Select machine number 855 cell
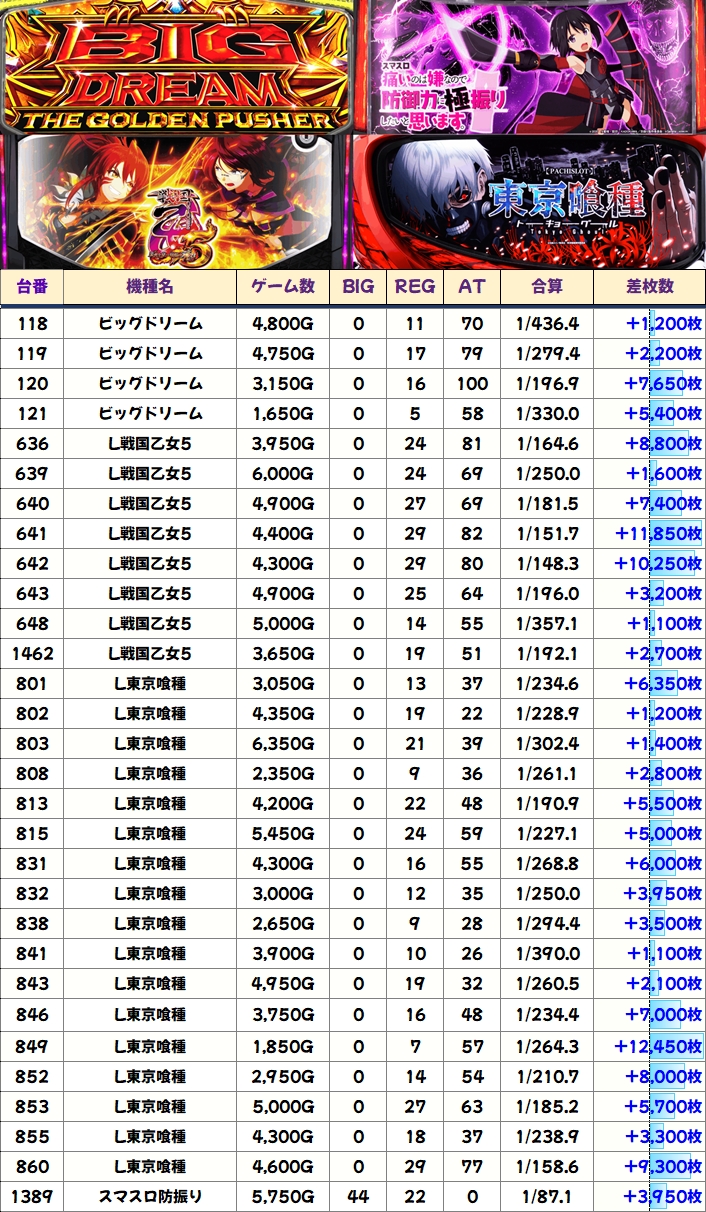 [x=32, y=1137]
